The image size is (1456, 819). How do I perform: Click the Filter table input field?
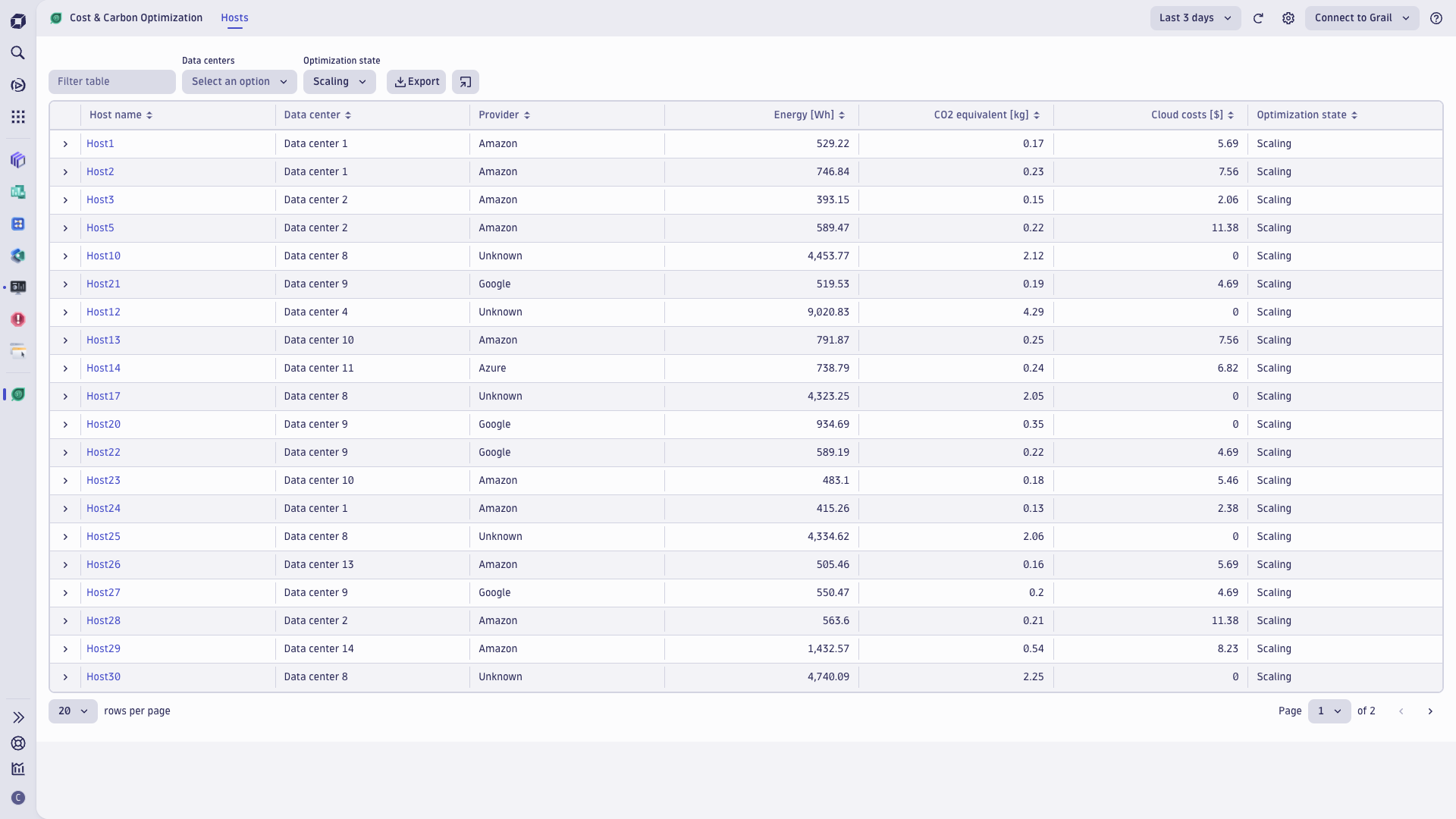click(x=112, y=82)
